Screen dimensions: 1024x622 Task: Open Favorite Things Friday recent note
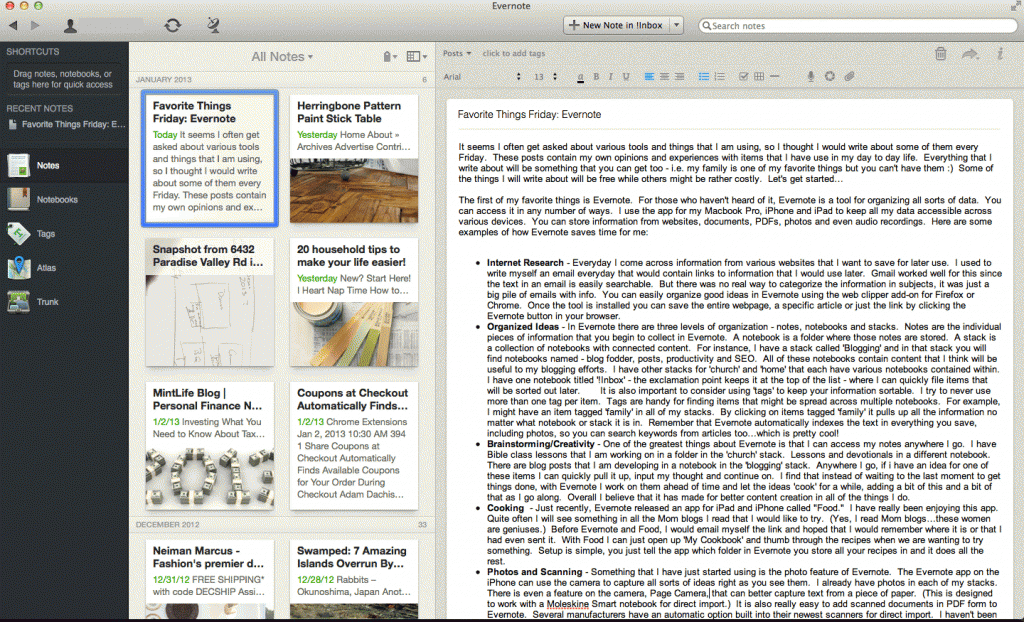[67, 124]
